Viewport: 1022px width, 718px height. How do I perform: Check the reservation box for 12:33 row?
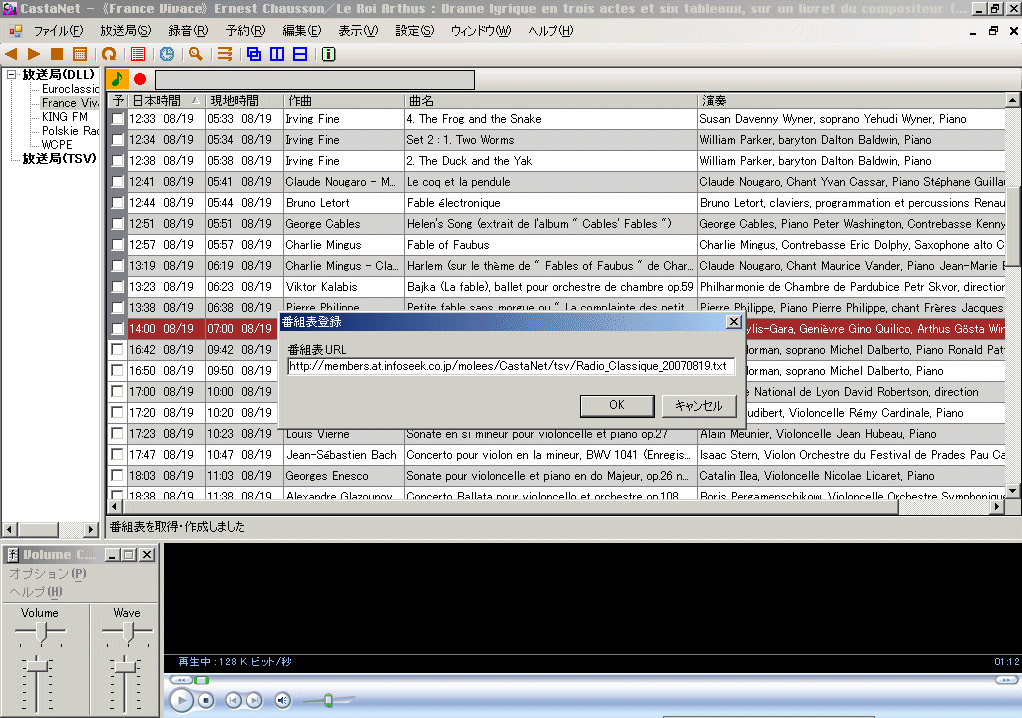tap(118, 119)
